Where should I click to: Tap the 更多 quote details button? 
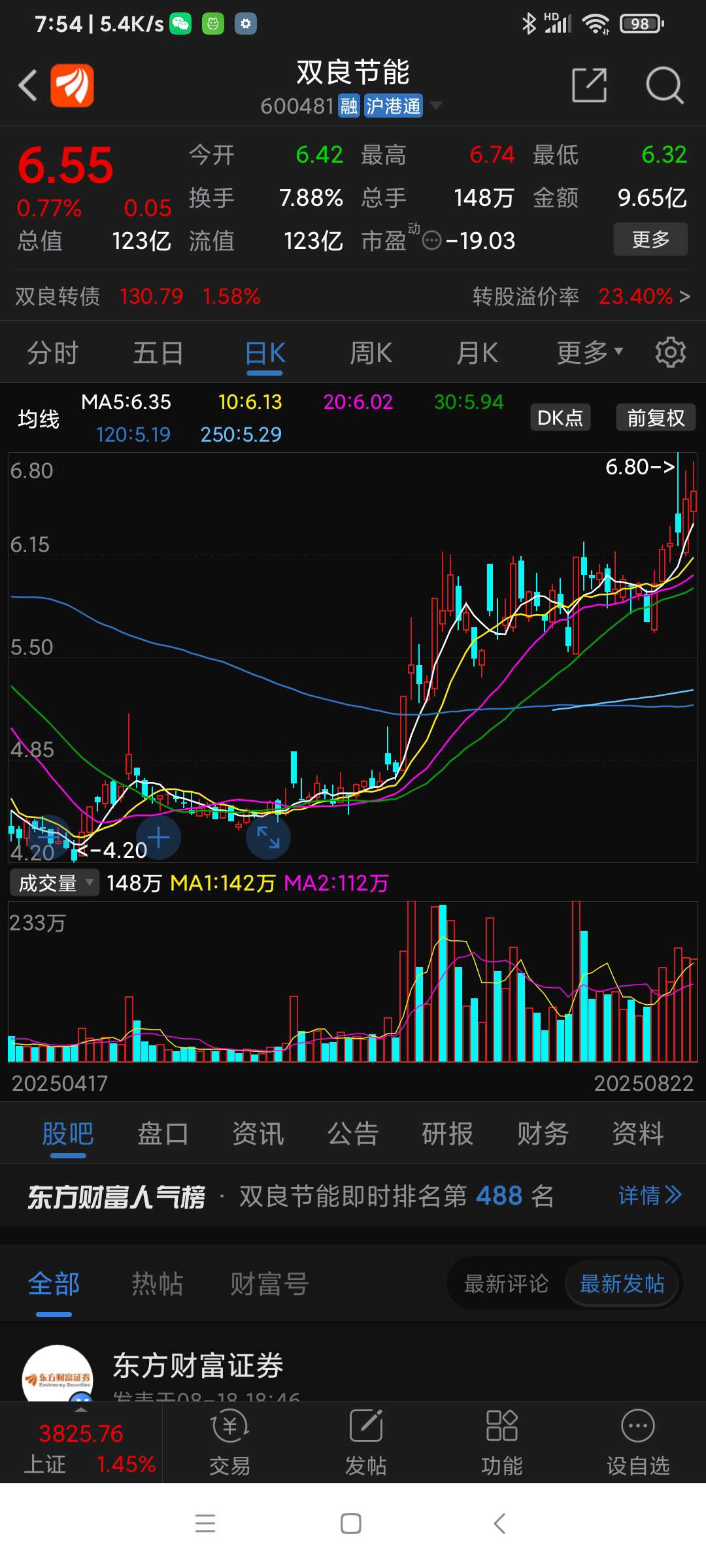click(x=650, y=239)
